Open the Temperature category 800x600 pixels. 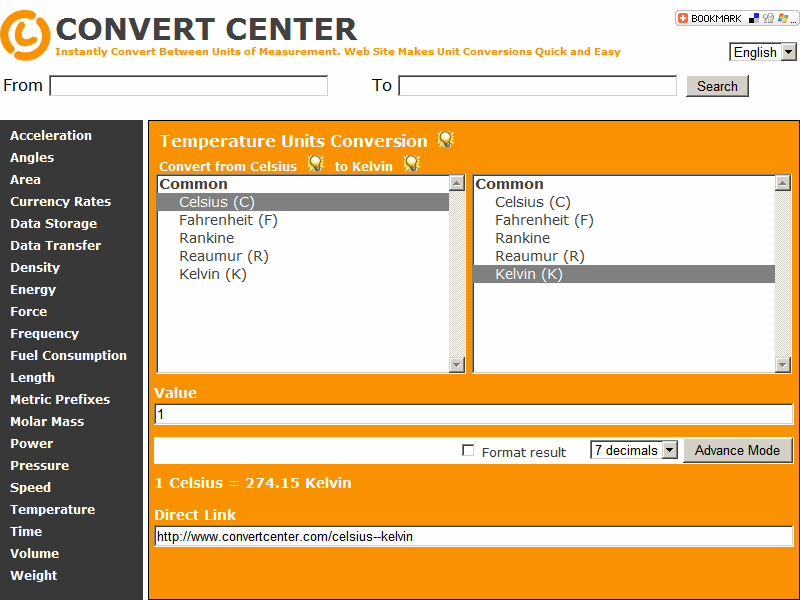[53, 509]
